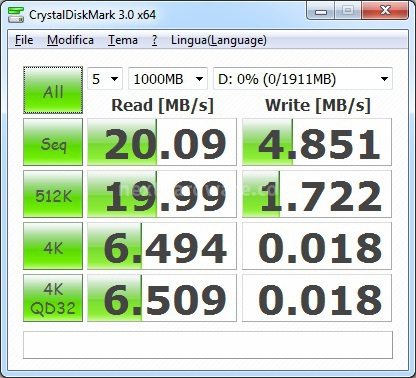416x378 pixels.
Task: Select the 512K write result 1.722
Action: (317, 194)
